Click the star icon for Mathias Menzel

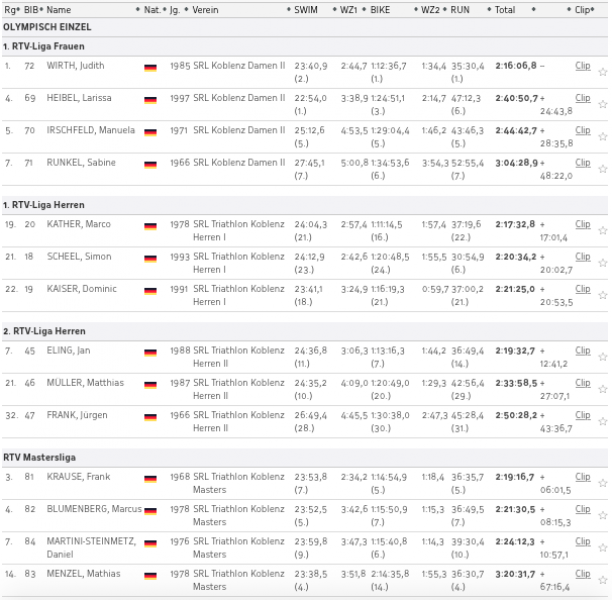602,579
